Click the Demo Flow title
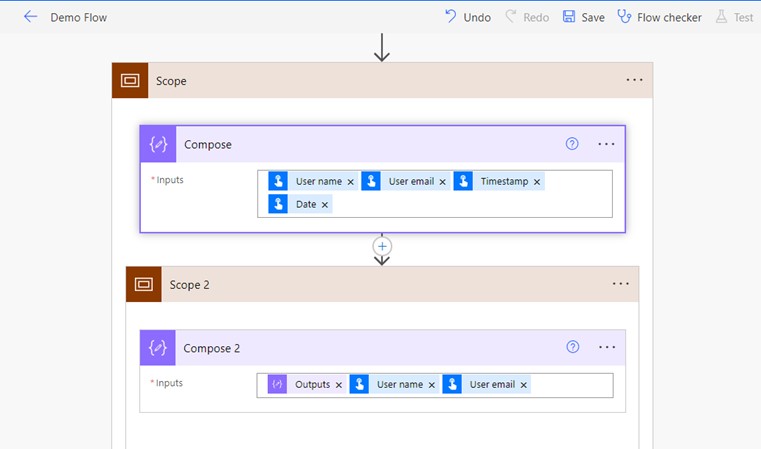The width and height of the screenshot is (761, 449). (x=79, y=17)
